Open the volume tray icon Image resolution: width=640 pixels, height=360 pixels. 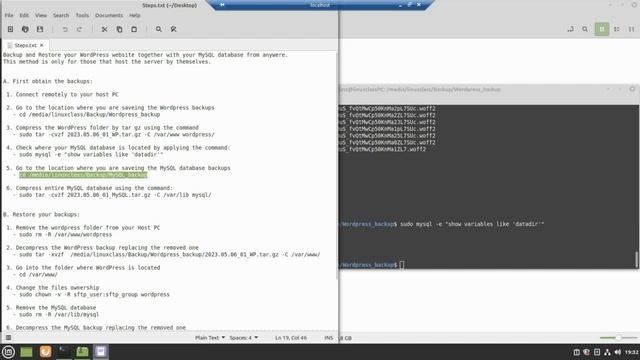(618, 352)
